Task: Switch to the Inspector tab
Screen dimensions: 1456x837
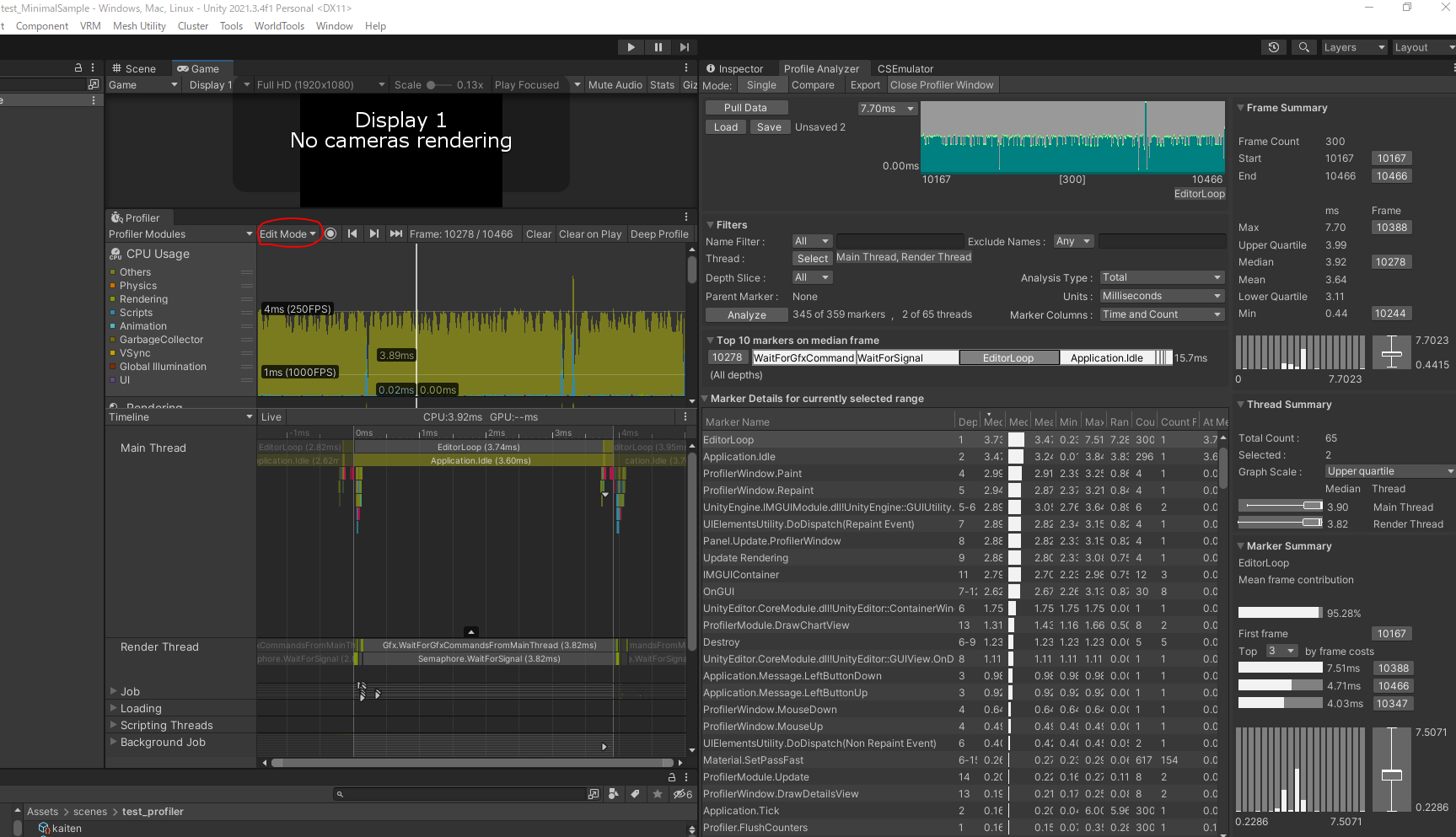Action: [x=735, y=68]
